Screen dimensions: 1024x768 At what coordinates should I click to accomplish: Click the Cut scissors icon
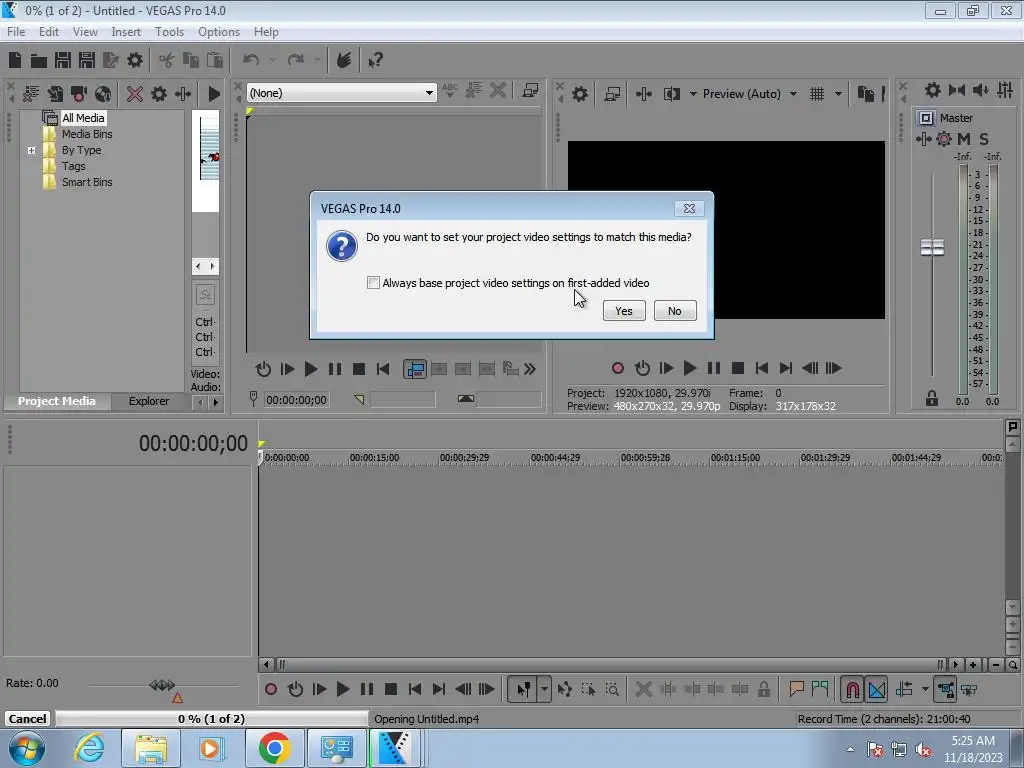(167, 60)
